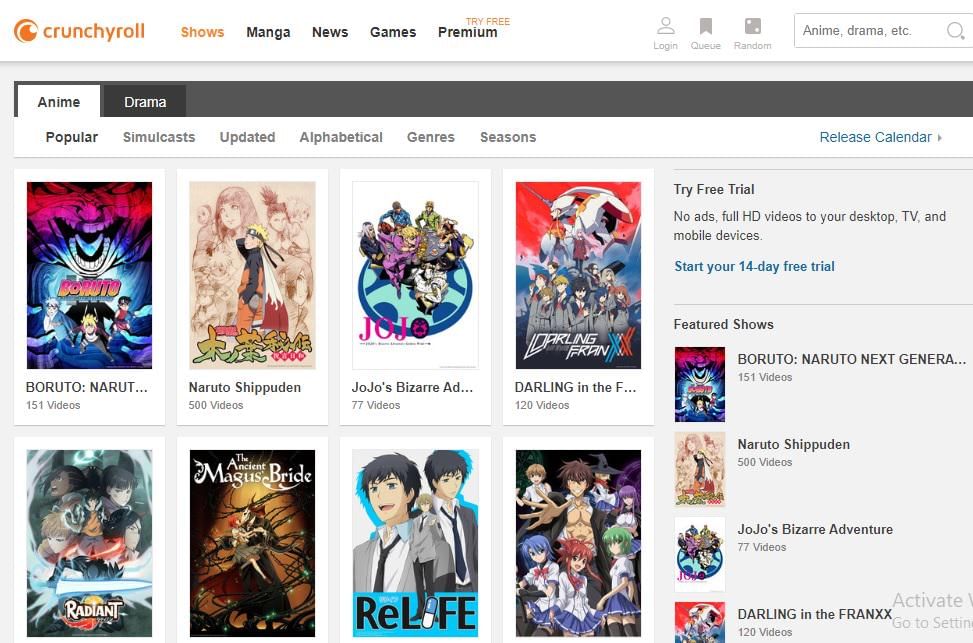Click the Crunchyroll logo icon

26,31
